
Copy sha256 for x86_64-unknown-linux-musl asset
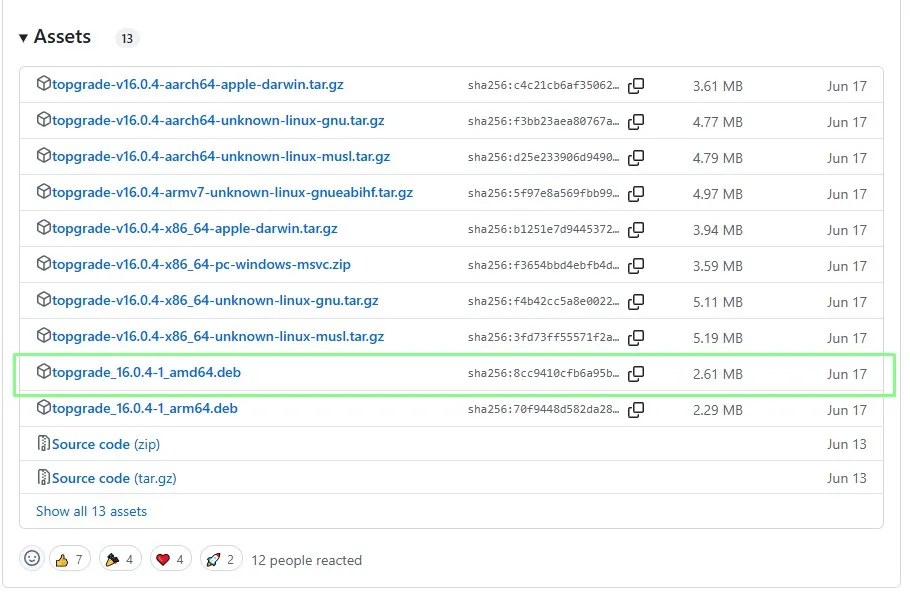[x=636, y=338]
